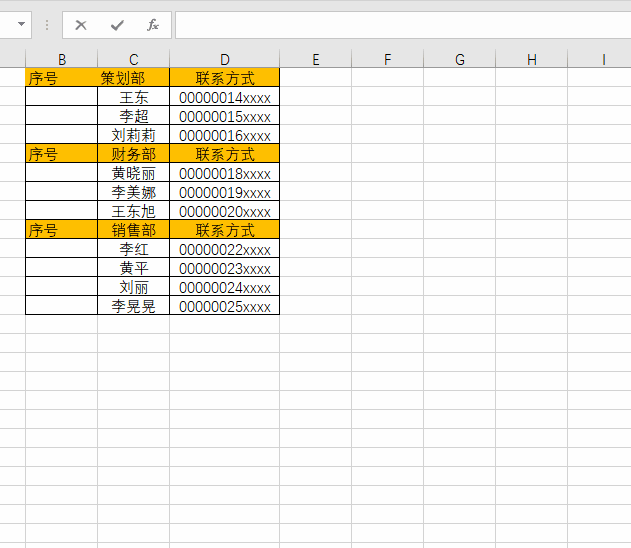
Task: Select column H header
Action: 532,60
